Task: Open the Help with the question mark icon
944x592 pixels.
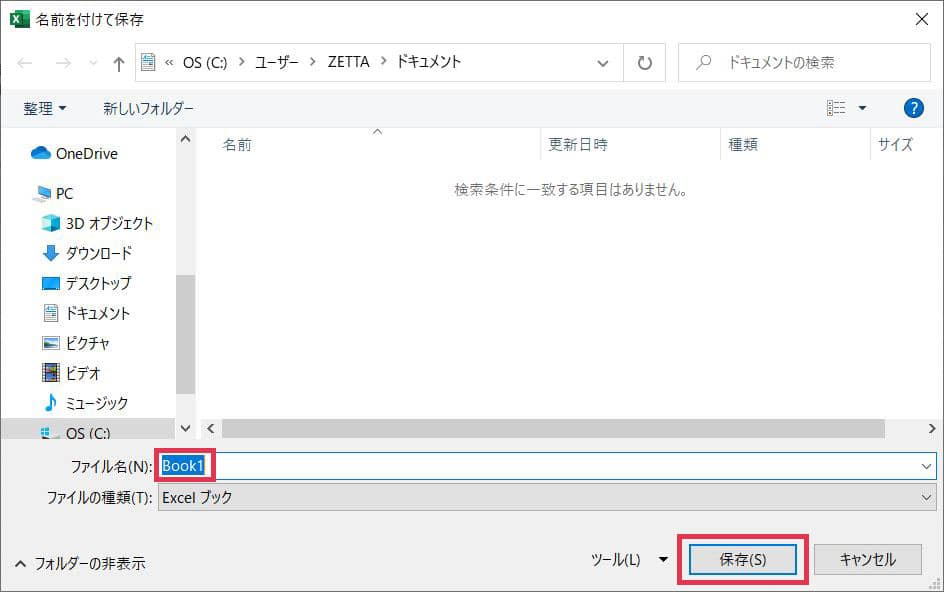Action: pyautogui.click(x=913, y=107)
